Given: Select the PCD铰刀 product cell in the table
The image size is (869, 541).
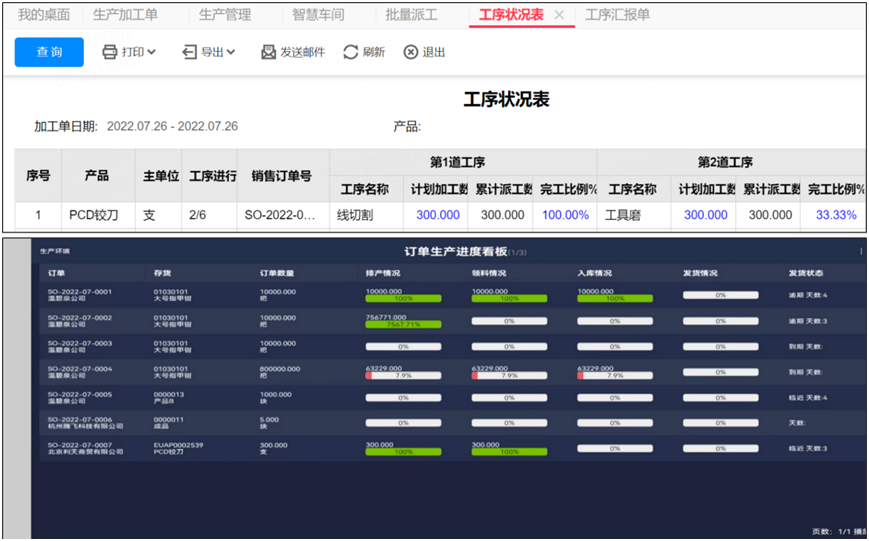Looking at the screenshot, I should (96, 215).
